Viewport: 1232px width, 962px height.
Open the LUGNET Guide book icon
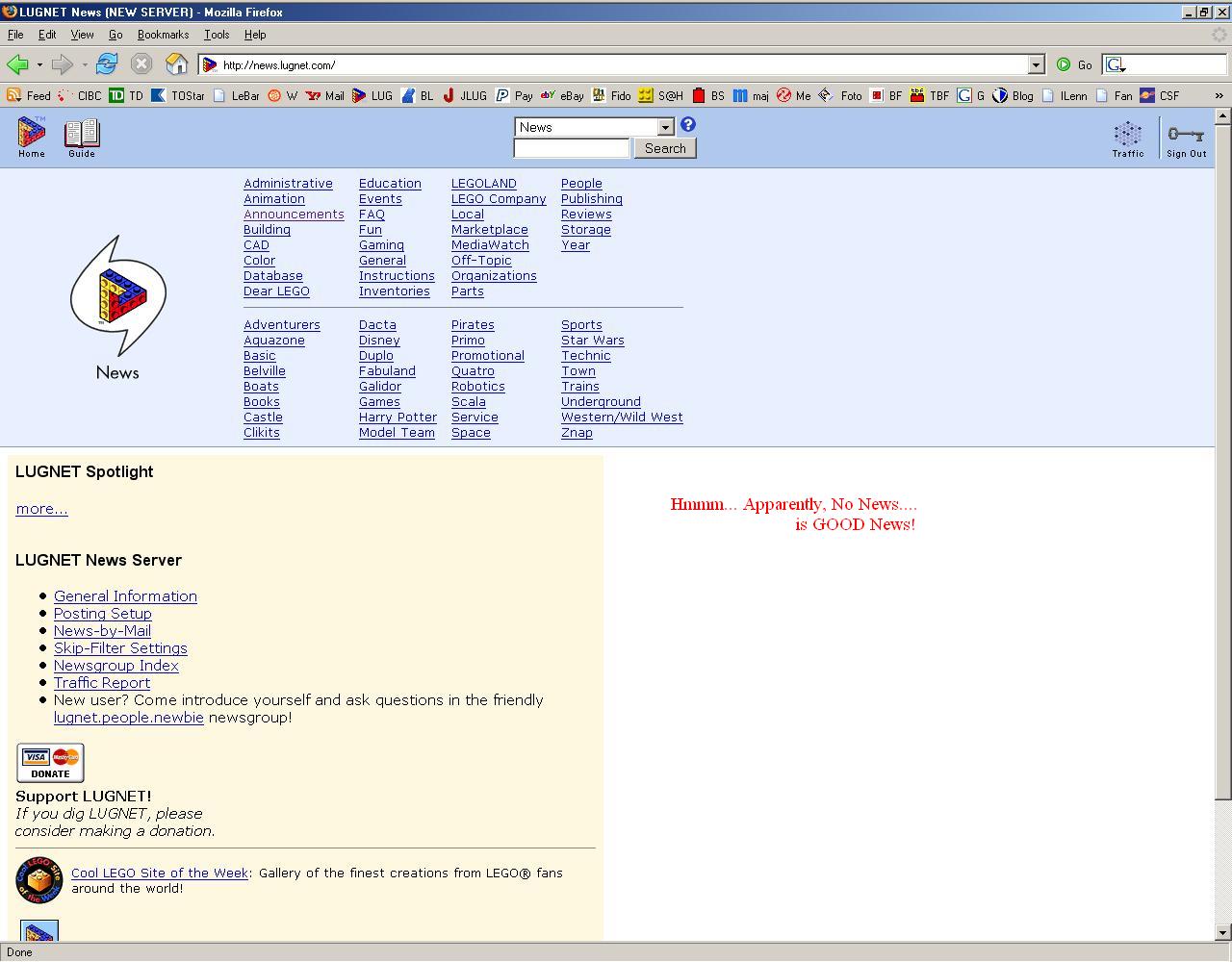tap(82, 138)
